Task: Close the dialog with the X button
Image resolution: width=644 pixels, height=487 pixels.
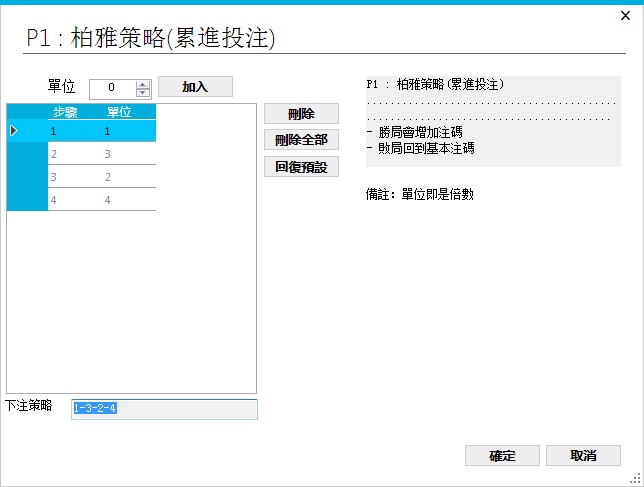Action: pyautogui.click(x=625, y=15)
